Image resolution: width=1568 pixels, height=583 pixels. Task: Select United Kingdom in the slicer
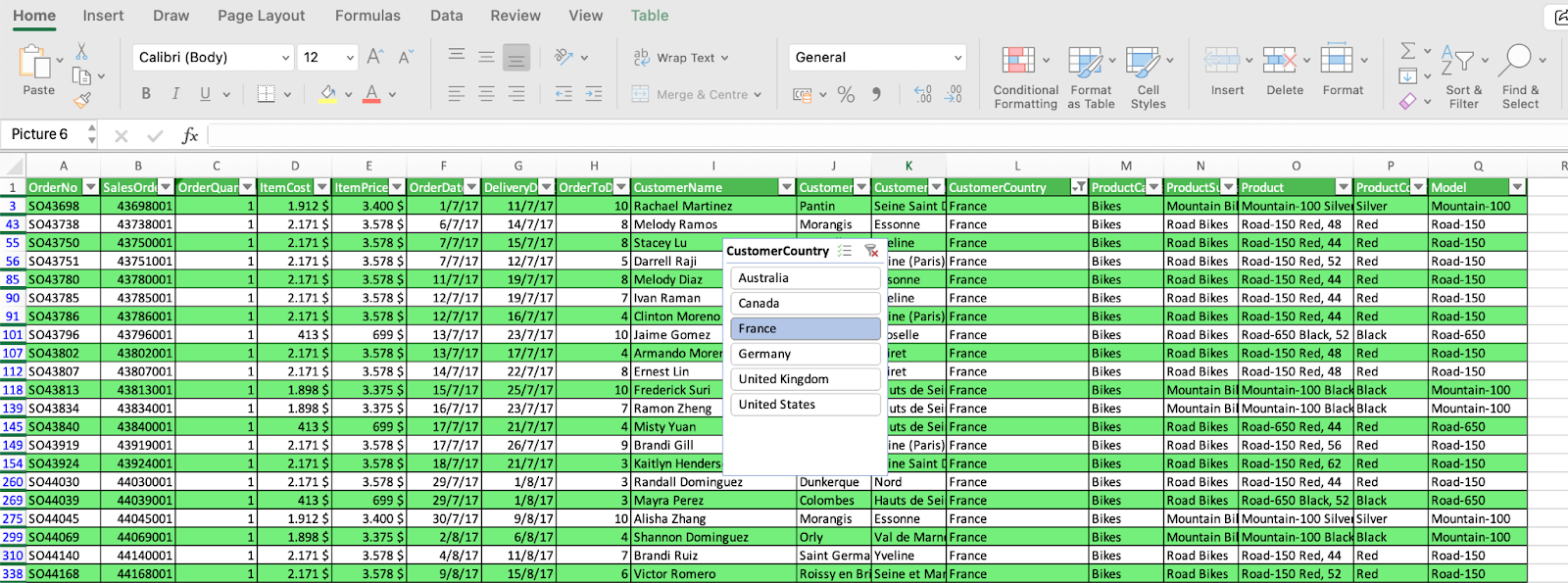click(806, 379)
